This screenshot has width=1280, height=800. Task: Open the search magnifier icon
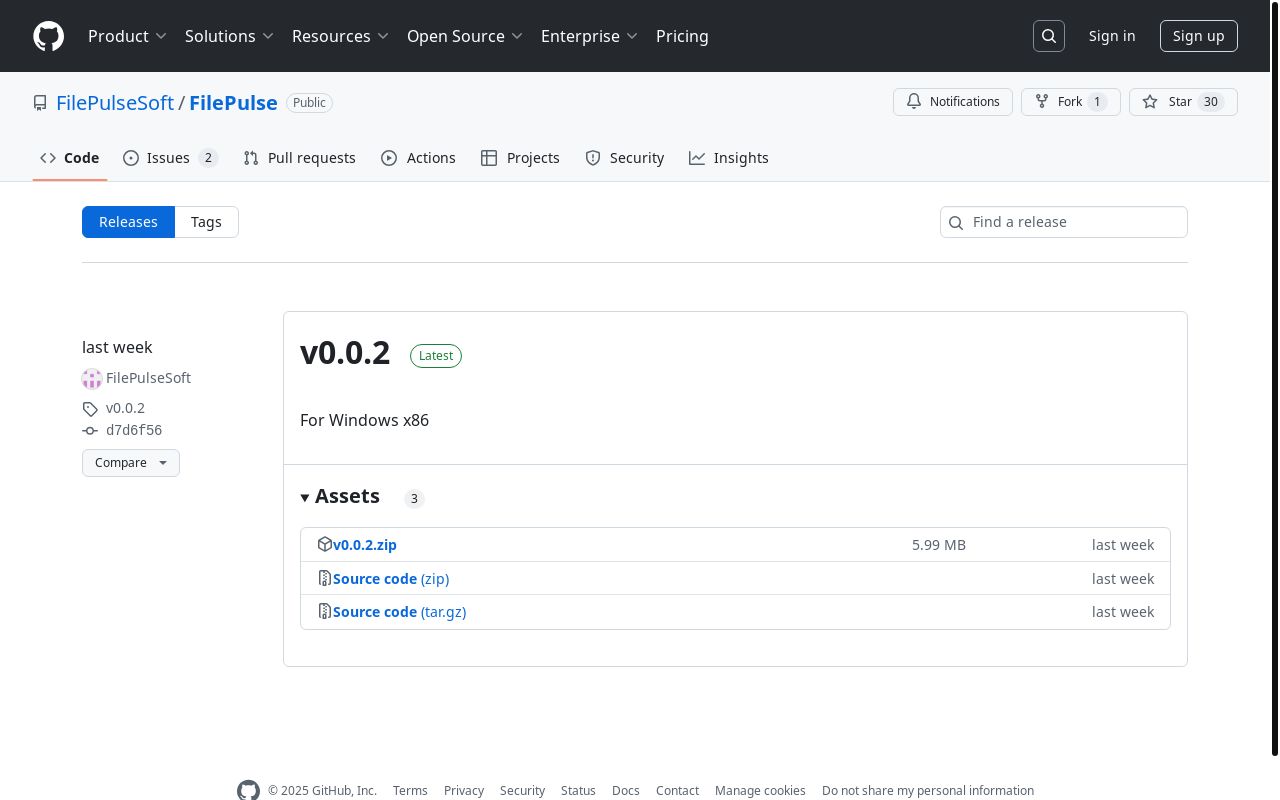(x=1048, y=35)
